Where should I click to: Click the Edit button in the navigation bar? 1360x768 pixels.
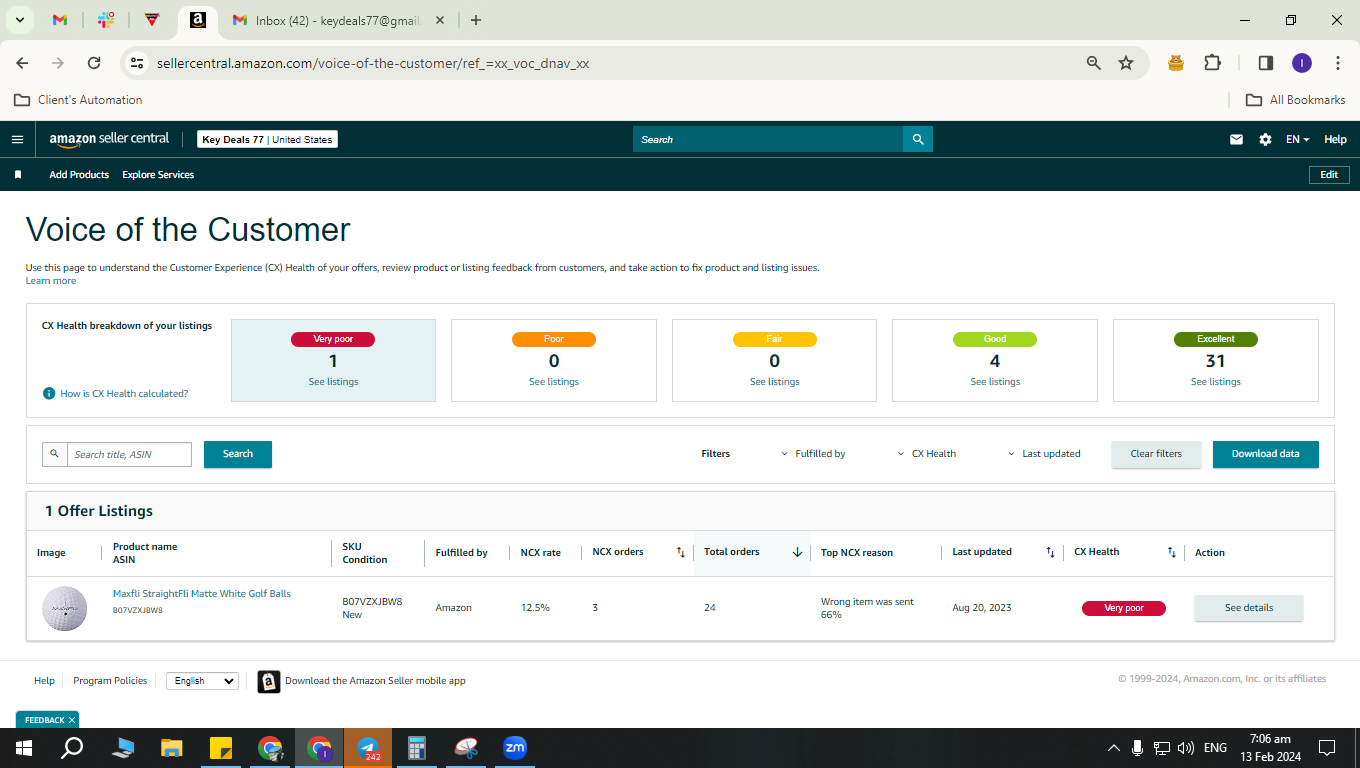(1329, 175)
